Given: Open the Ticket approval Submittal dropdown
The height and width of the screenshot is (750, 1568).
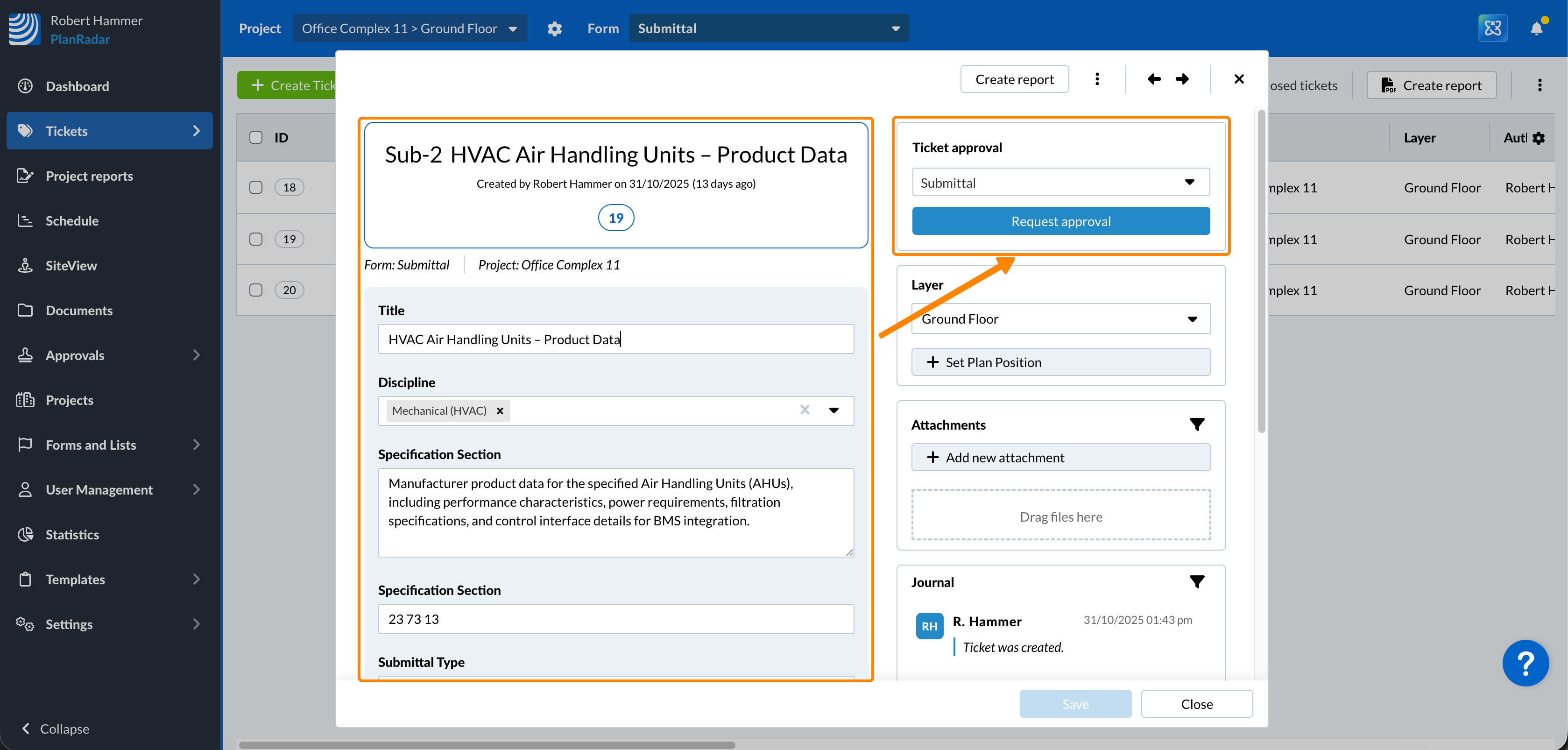Looking at the screenshot, I should coord(1060,183).
